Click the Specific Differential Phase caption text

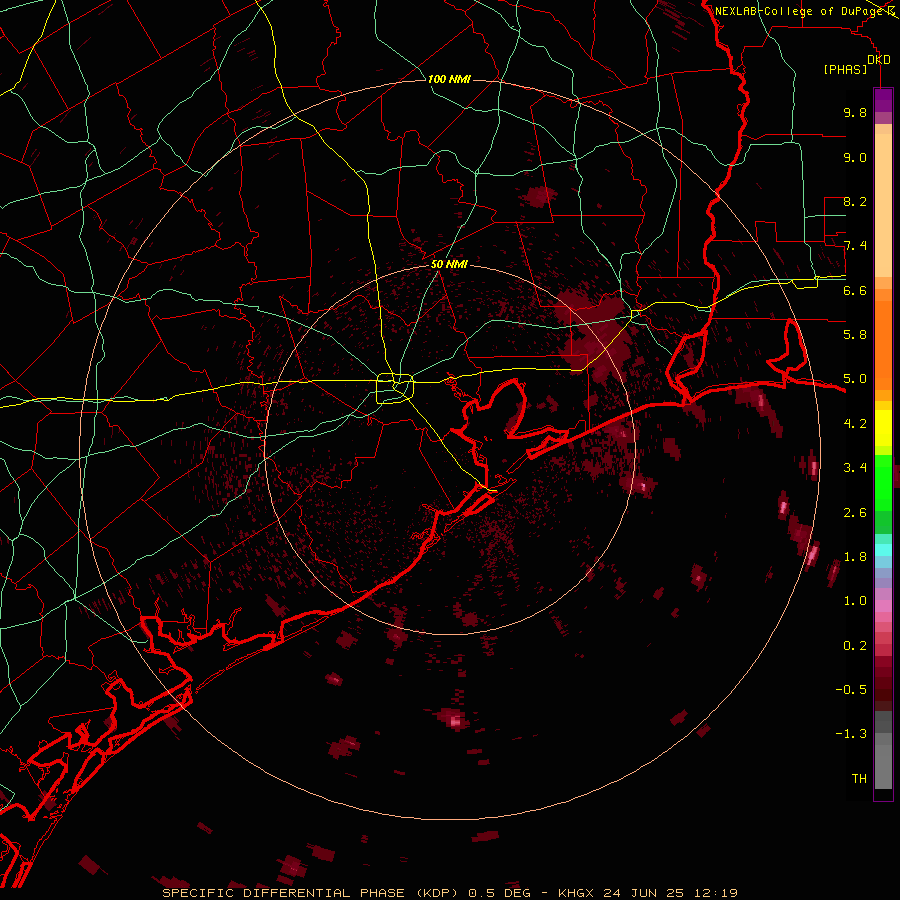click(450, 893)
